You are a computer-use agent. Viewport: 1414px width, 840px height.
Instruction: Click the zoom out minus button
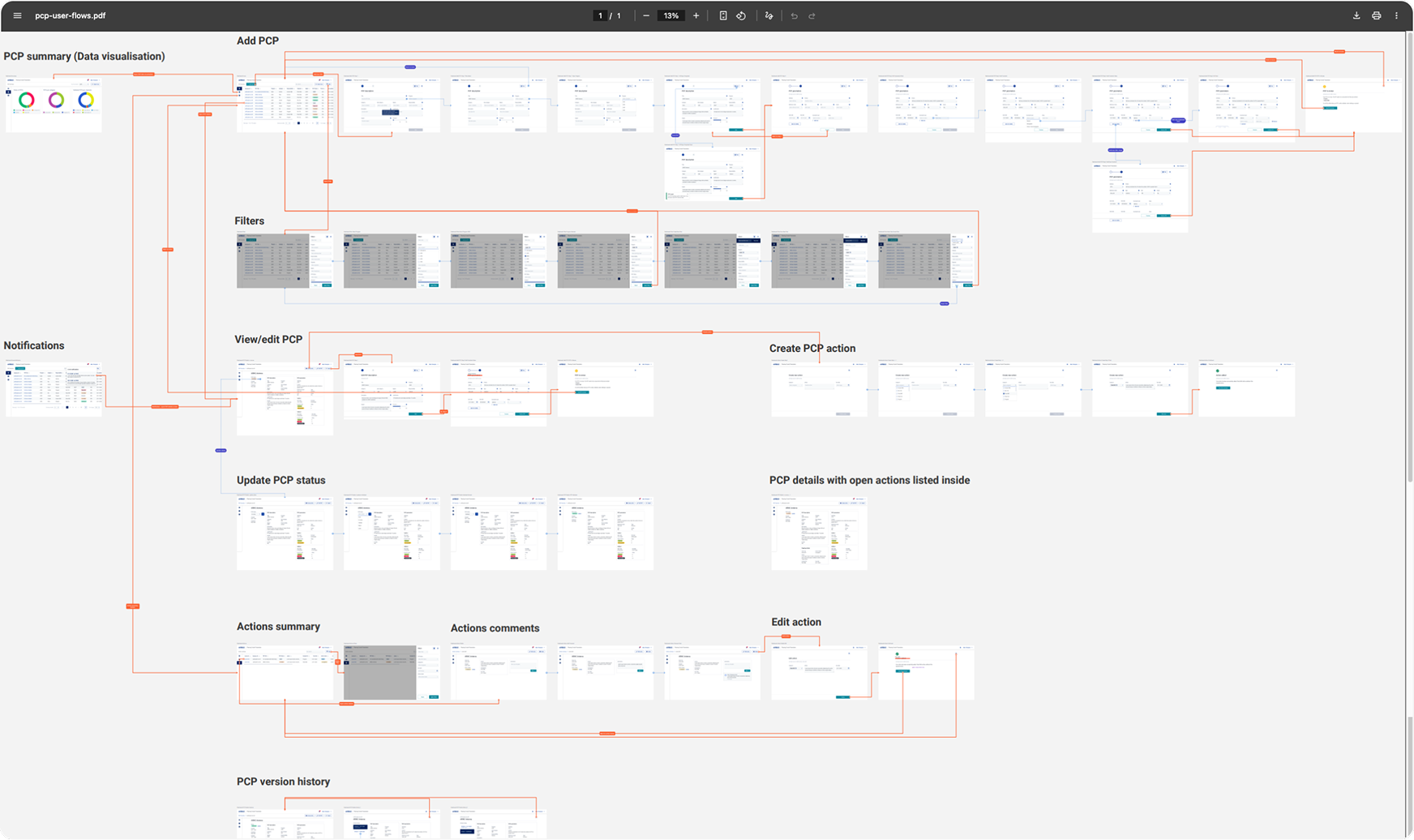[646, 15]
